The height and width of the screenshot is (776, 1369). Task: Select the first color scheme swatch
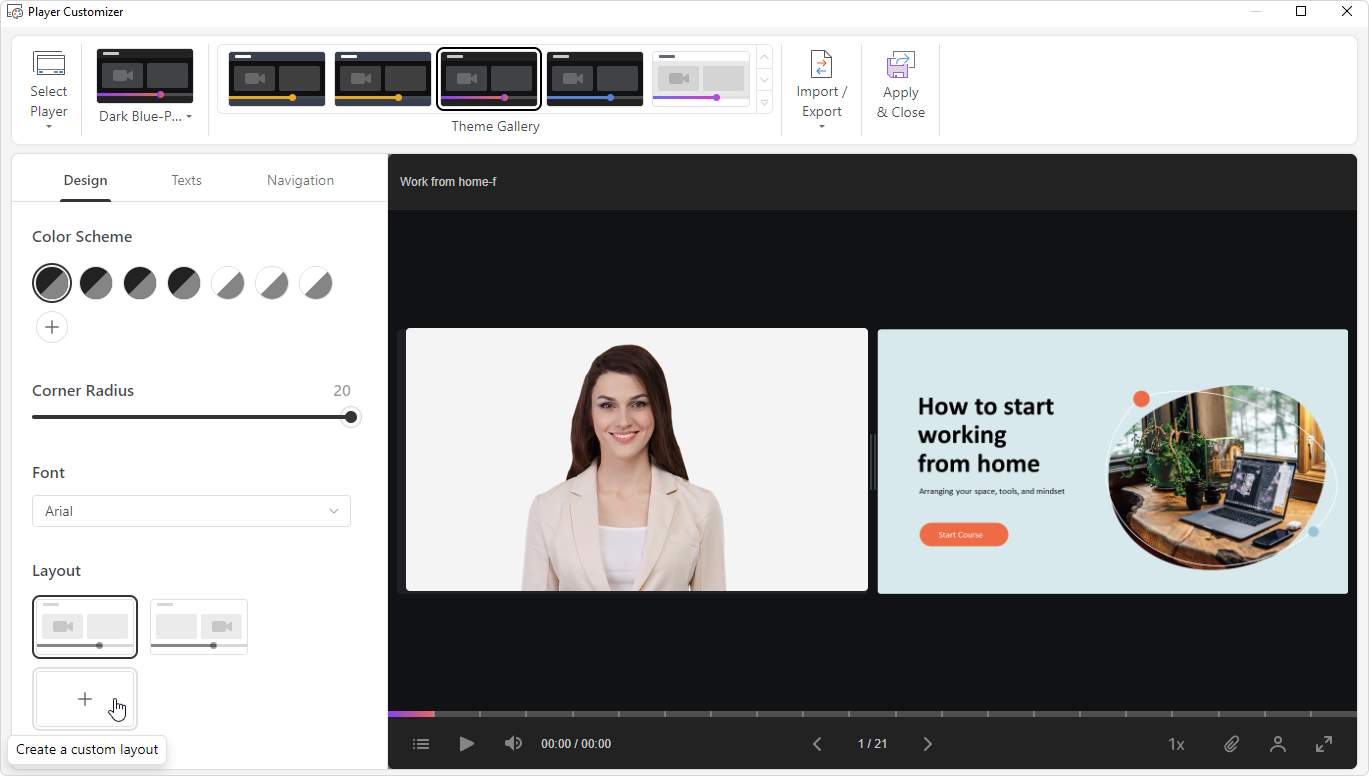pyautogui.click(x=52, y=283)
